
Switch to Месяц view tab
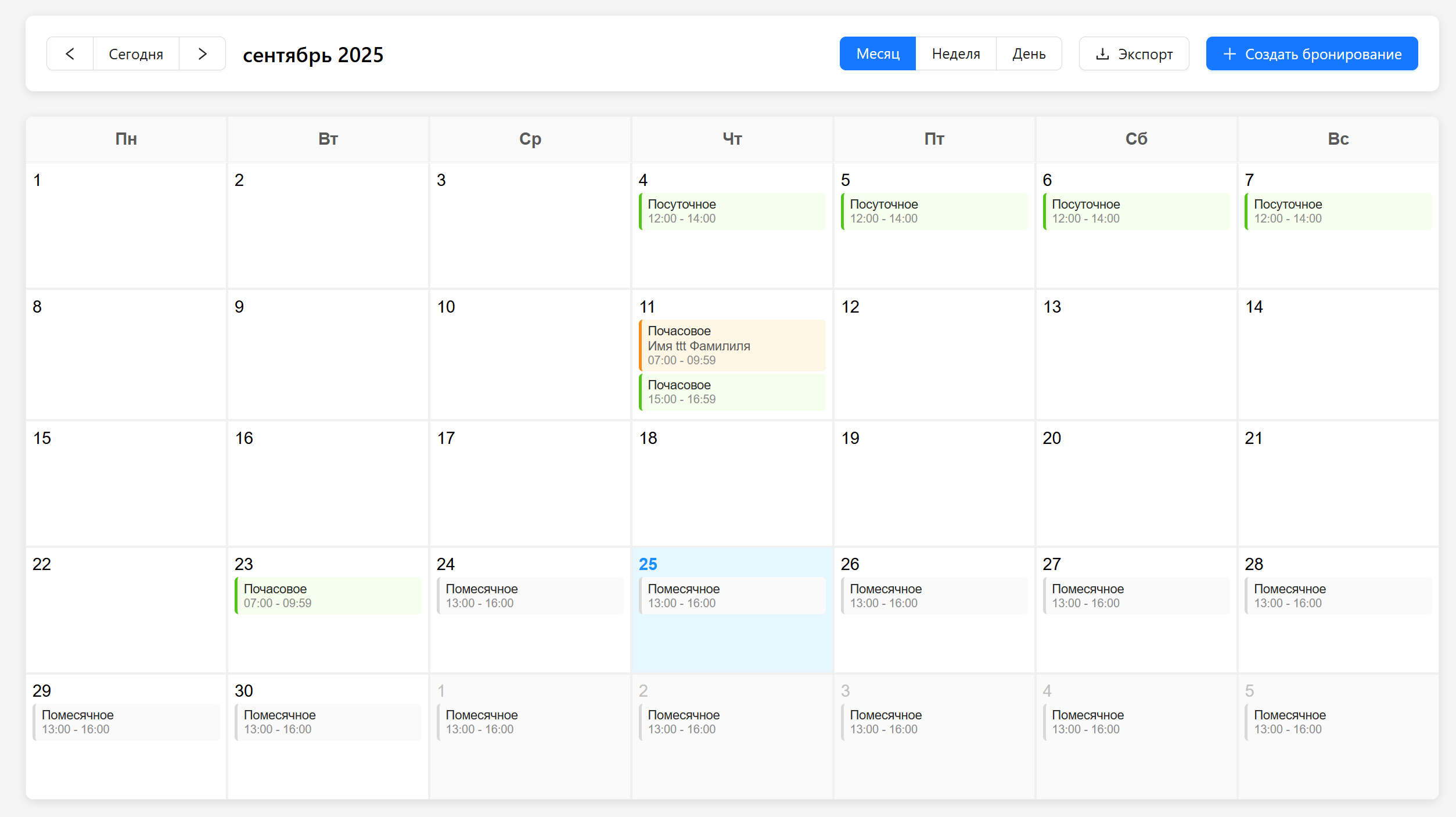pyautogui.click(x=878, y=54)
